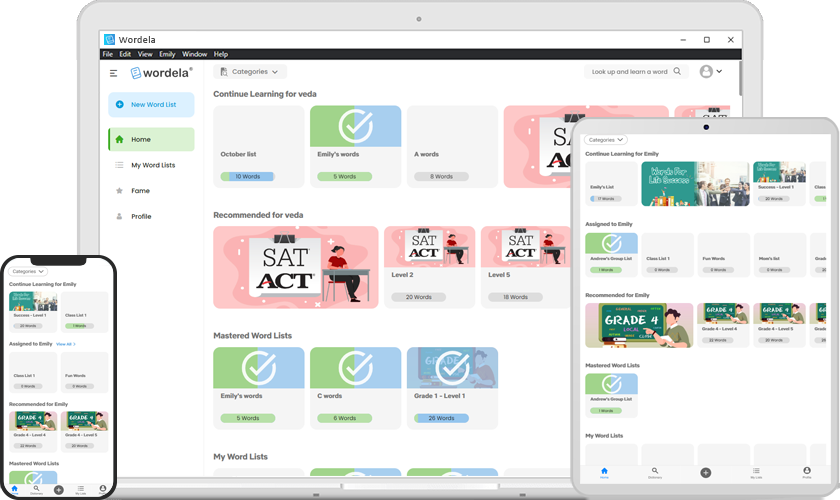The width and height of the screenshot is (840, 500).
Task: Click the Fame star icon in sidebar
Action: pos(119,191)
